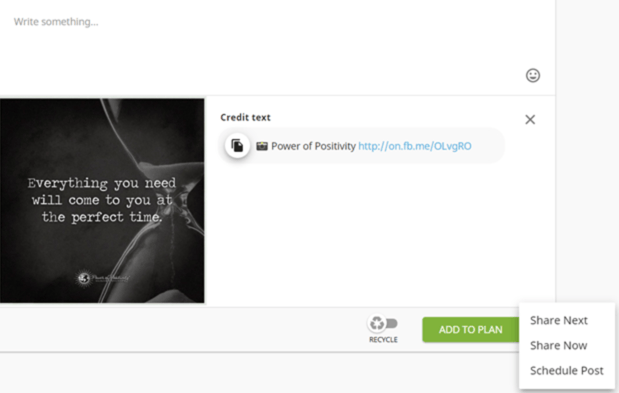Image resolution: width=619 pixels, height=393 pixels.
Task: Click the Power of Positivity watermark logo in the image
Action: pos(103,278)
